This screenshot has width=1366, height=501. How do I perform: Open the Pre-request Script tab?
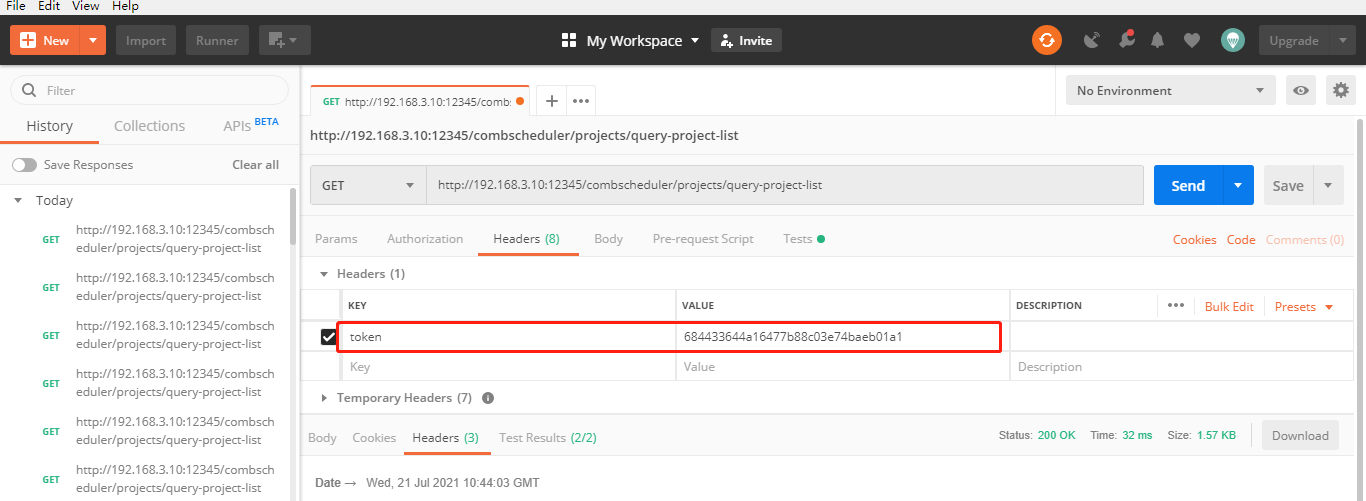point(703,239)
